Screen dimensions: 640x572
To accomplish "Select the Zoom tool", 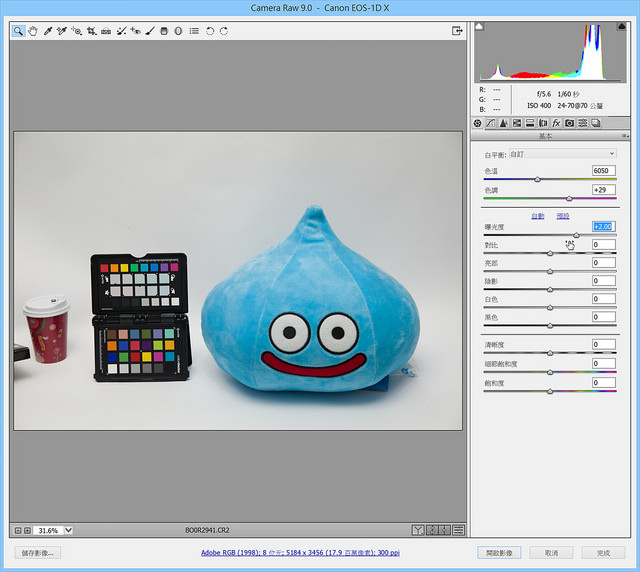I will pyautogui.click(x=18, y=31).
